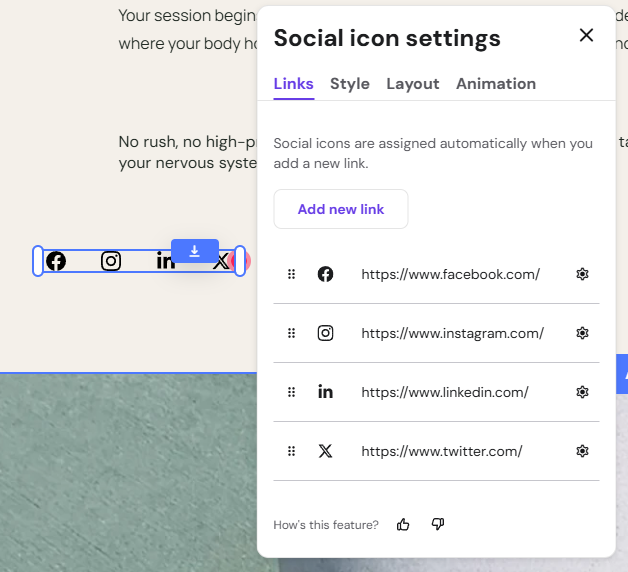Open settings gear for Instagram link
628x572 pixels.
click(582, 333)
